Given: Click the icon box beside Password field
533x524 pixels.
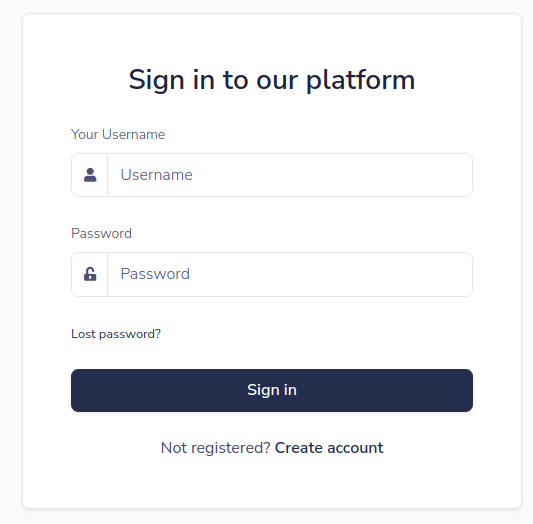Looking at the screenshot, I should pos(90,274).
